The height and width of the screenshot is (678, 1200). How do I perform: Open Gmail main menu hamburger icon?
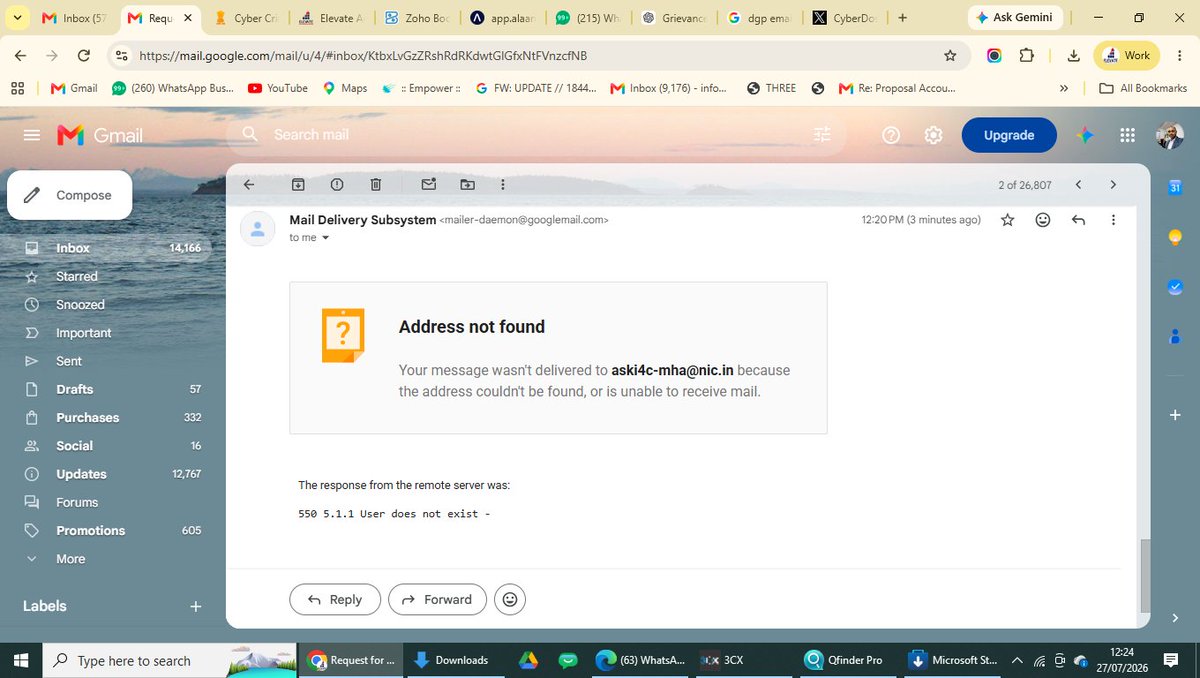[31, 135]
